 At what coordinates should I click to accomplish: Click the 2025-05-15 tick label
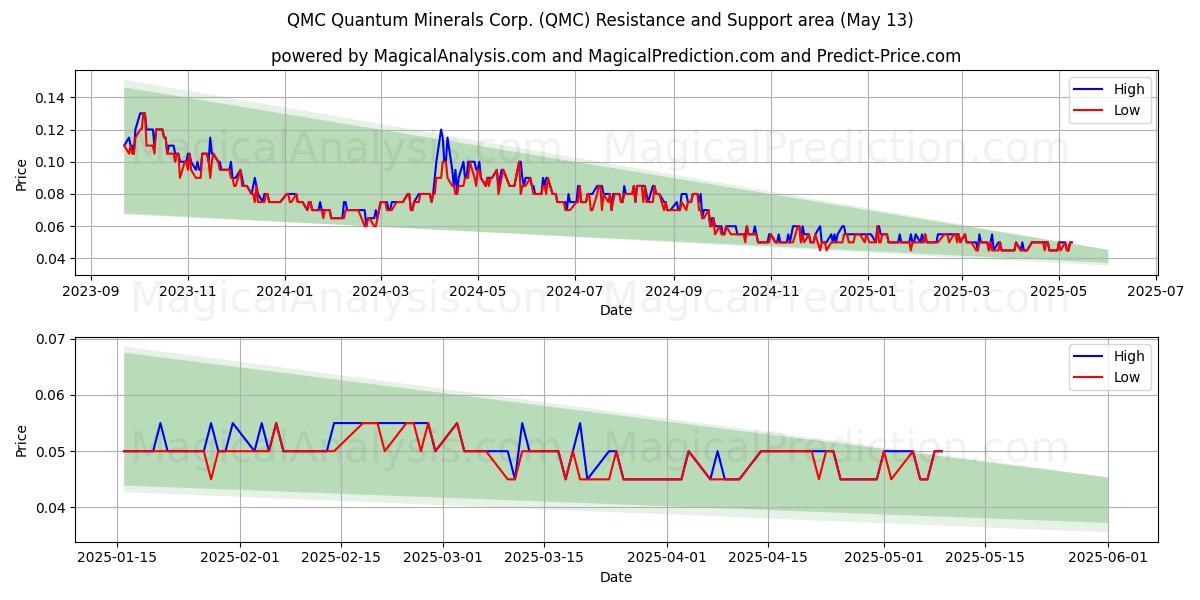pos(985,558)
